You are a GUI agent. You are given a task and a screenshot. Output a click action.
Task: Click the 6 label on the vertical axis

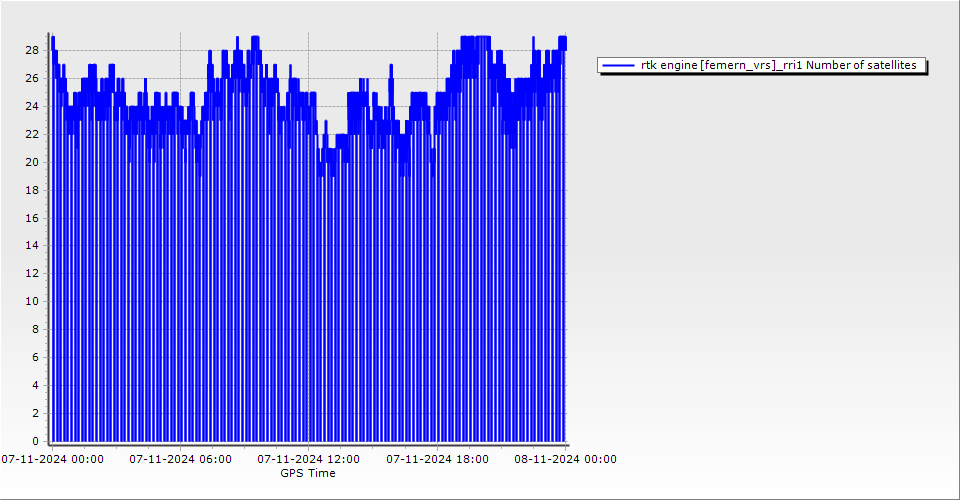click(35, 357)
